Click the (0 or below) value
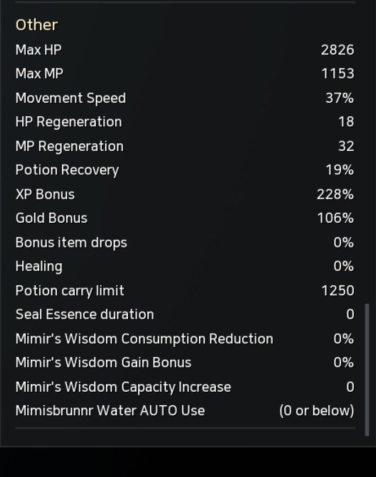 point(317,411)
